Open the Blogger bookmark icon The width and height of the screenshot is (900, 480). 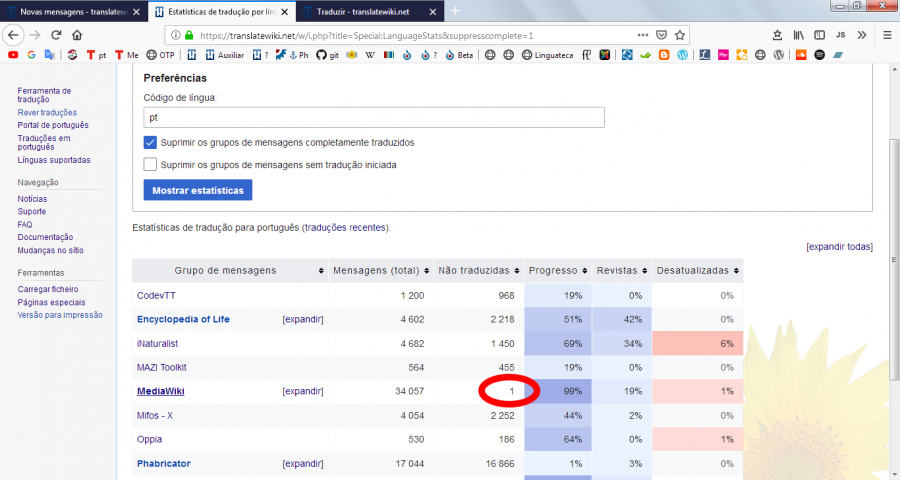click(664, 55)
